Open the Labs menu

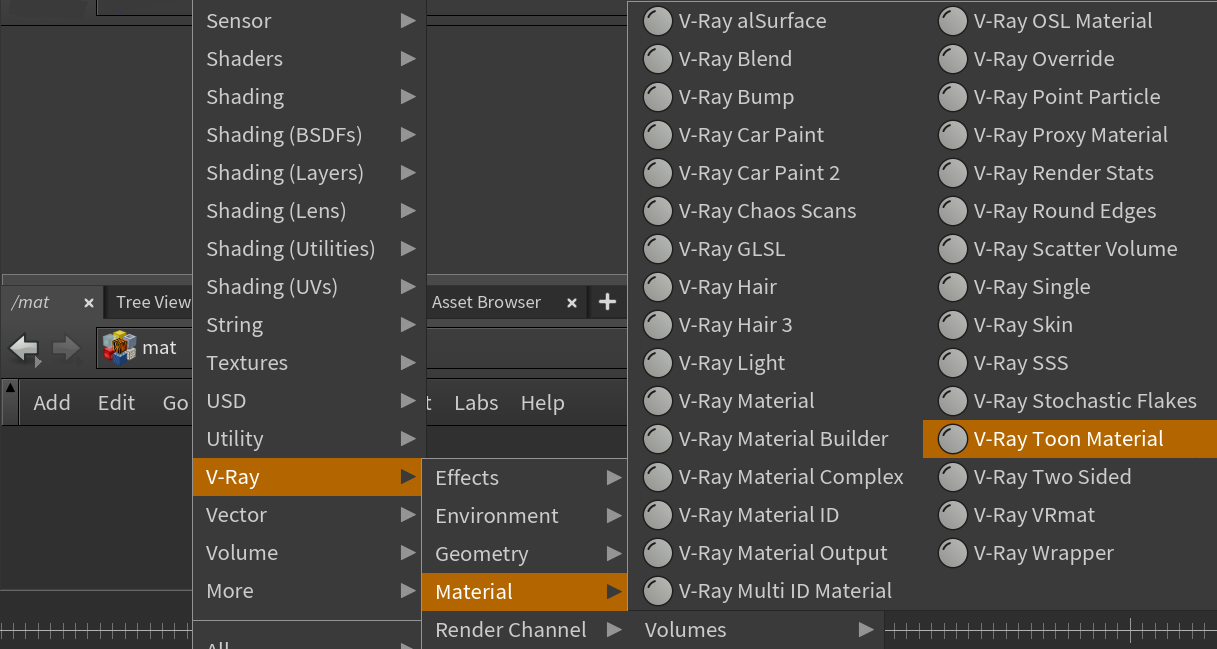(476, 403)
